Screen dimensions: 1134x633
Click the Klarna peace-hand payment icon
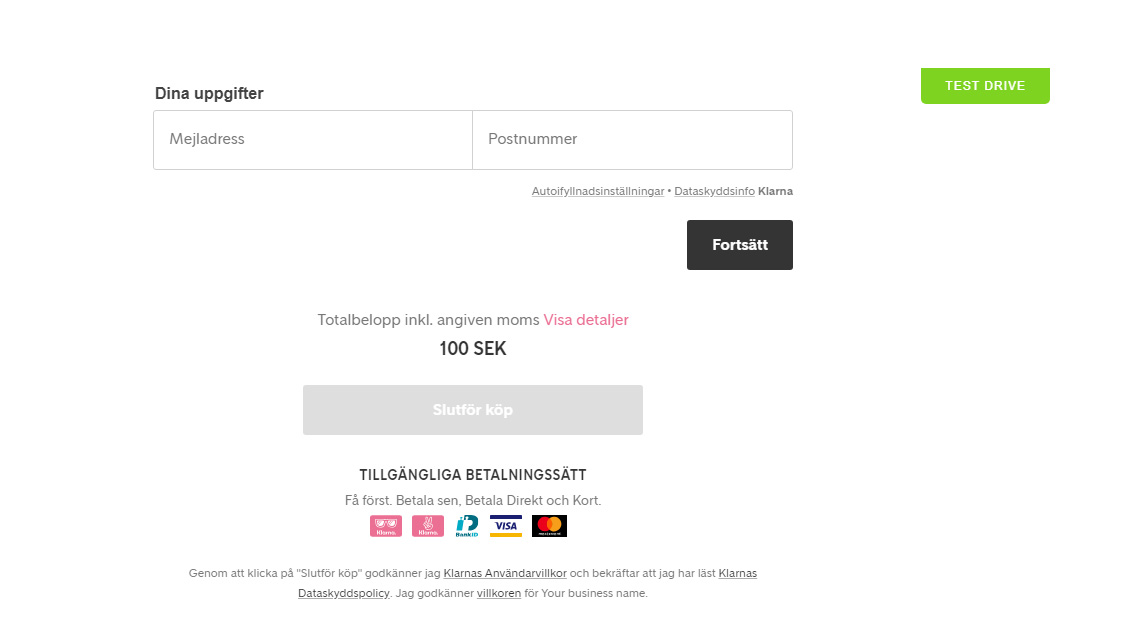point(427,526)
